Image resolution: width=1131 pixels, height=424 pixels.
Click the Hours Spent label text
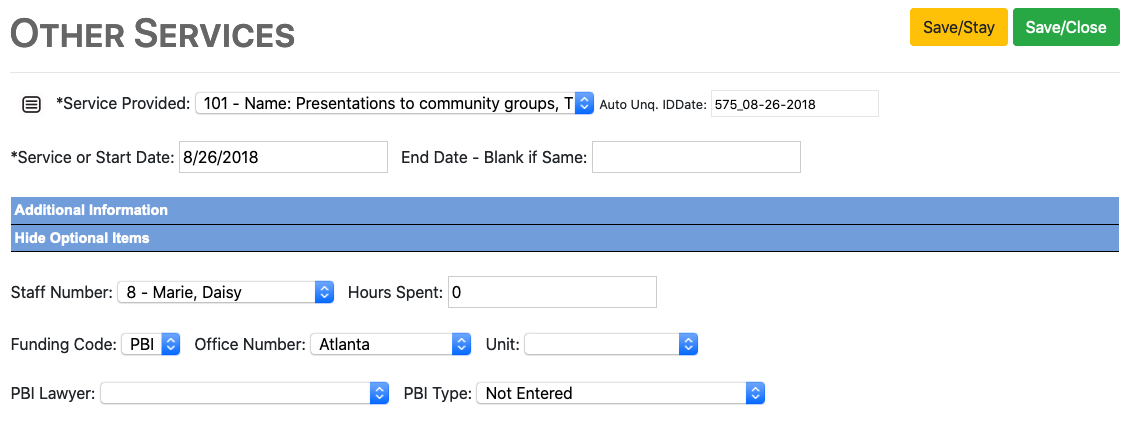(395, 292)
